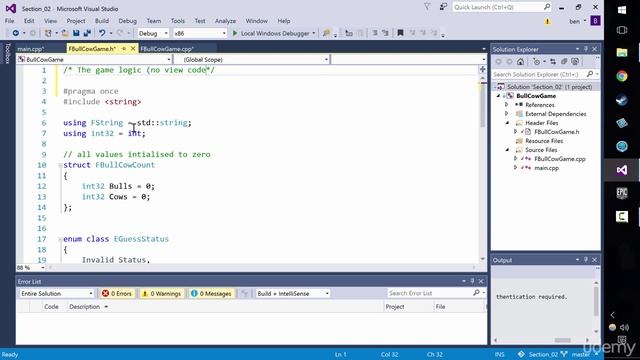Viewport: 640px width, 360px height.
Task: Toggle the 0 Errors filter button
Action: coord(117,293)
